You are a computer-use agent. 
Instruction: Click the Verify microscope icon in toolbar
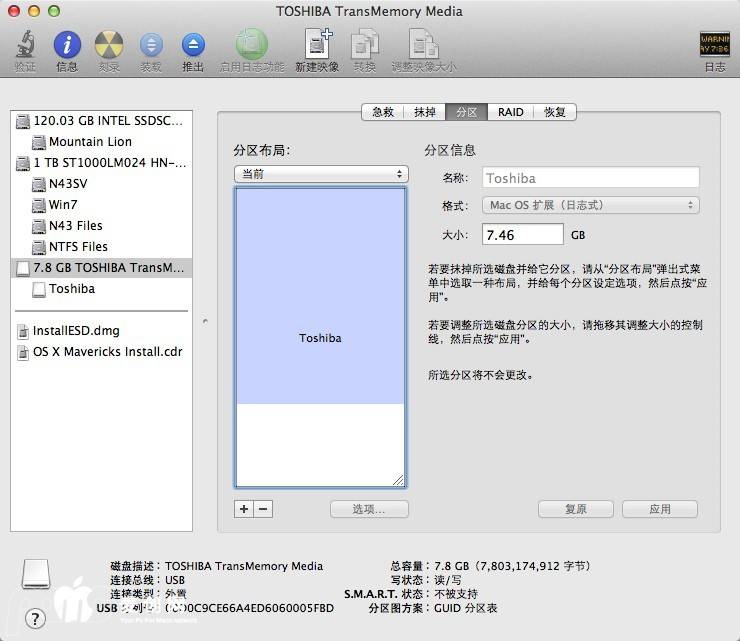[24, 46]
